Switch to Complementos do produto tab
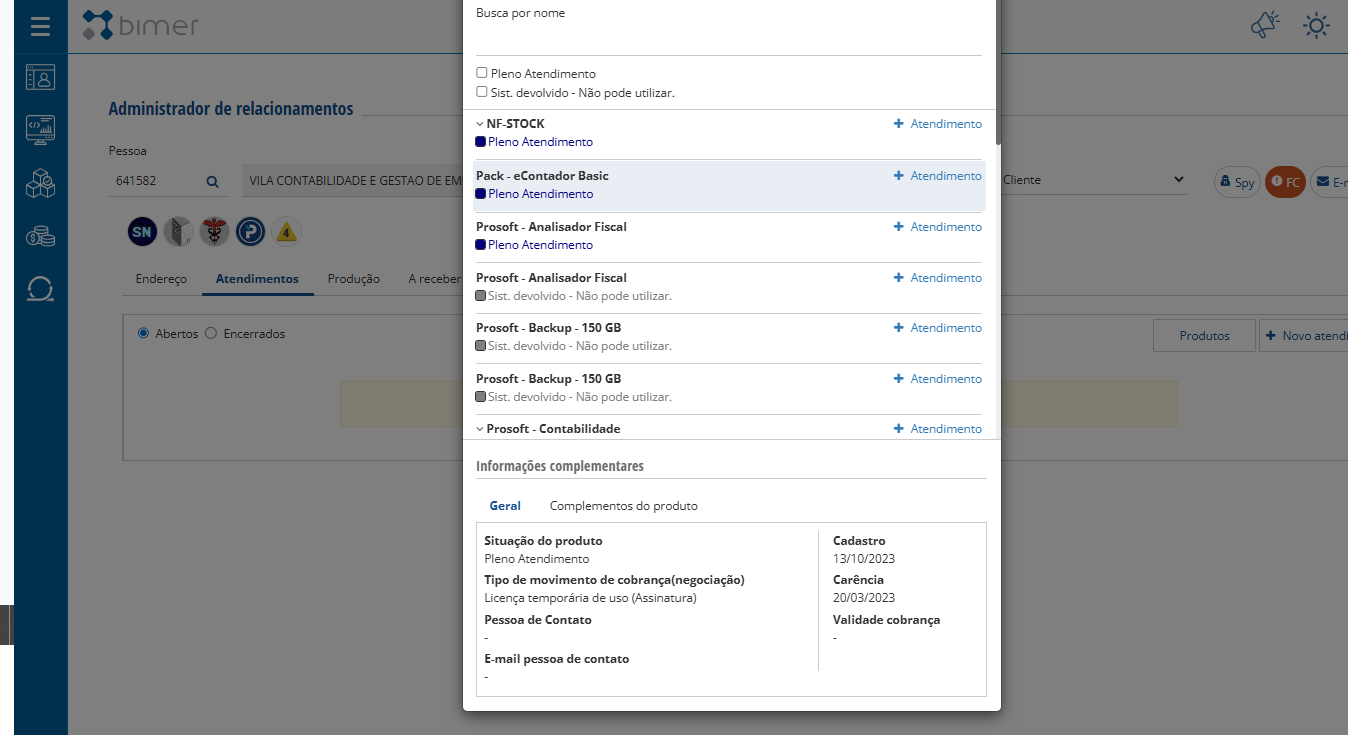The image size is (1348, 735). 623,506
